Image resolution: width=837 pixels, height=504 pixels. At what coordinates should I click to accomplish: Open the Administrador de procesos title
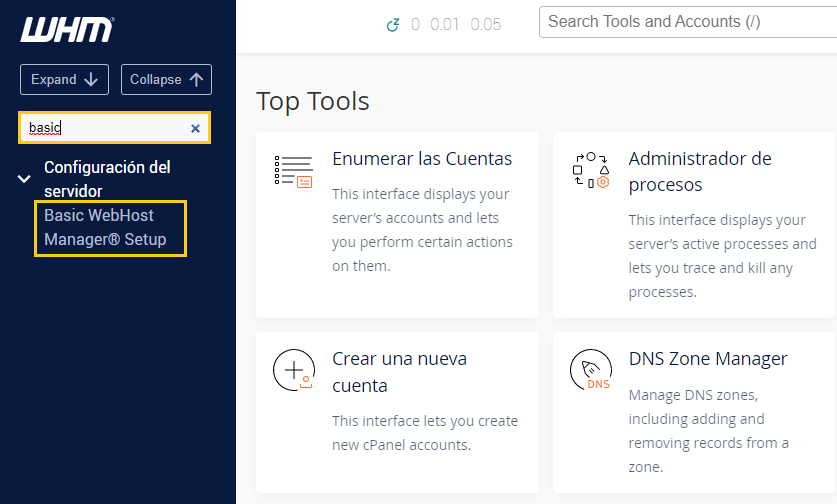[x=700, y=171]
